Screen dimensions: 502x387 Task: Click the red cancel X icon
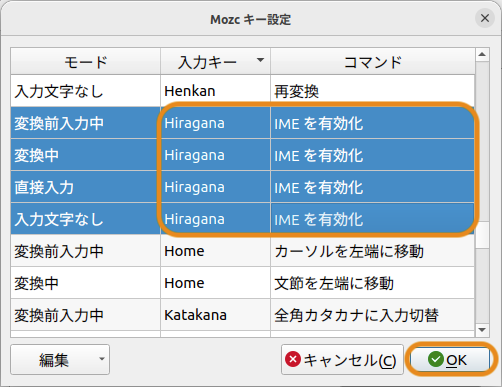pos(293,359)
